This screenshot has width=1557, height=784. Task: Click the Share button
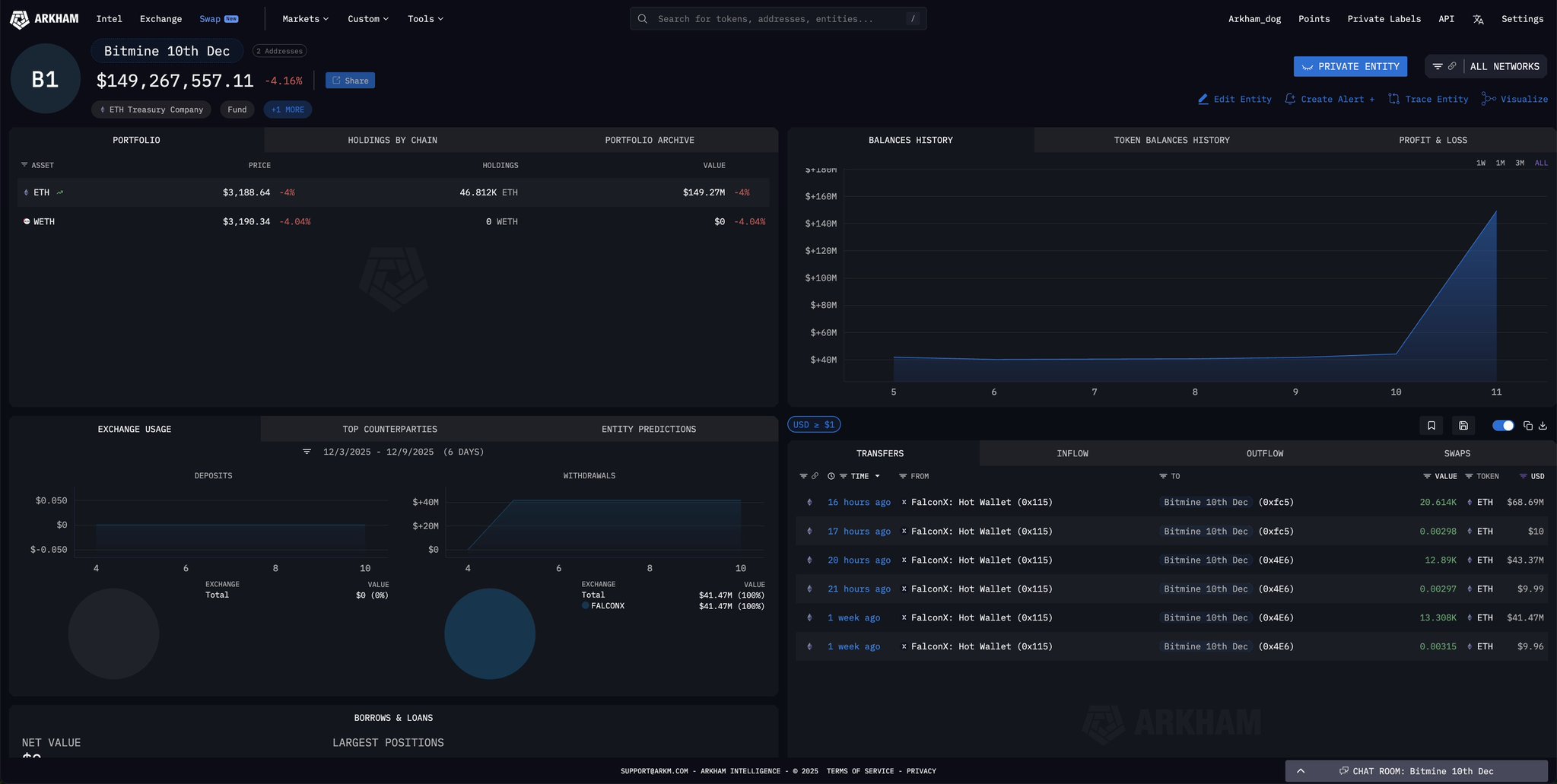click(x=350, y=81)
